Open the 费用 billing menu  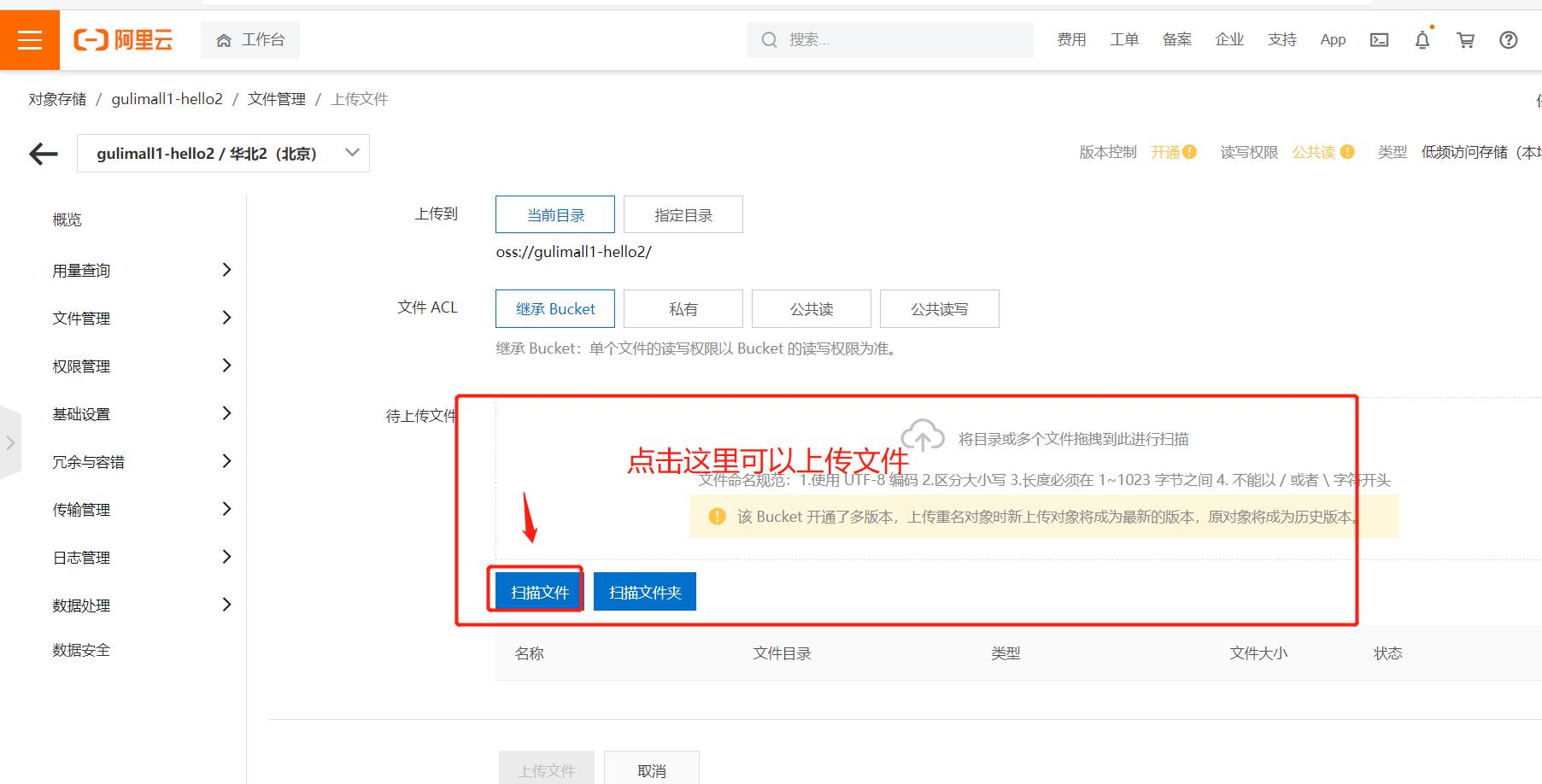(1071, 40)
